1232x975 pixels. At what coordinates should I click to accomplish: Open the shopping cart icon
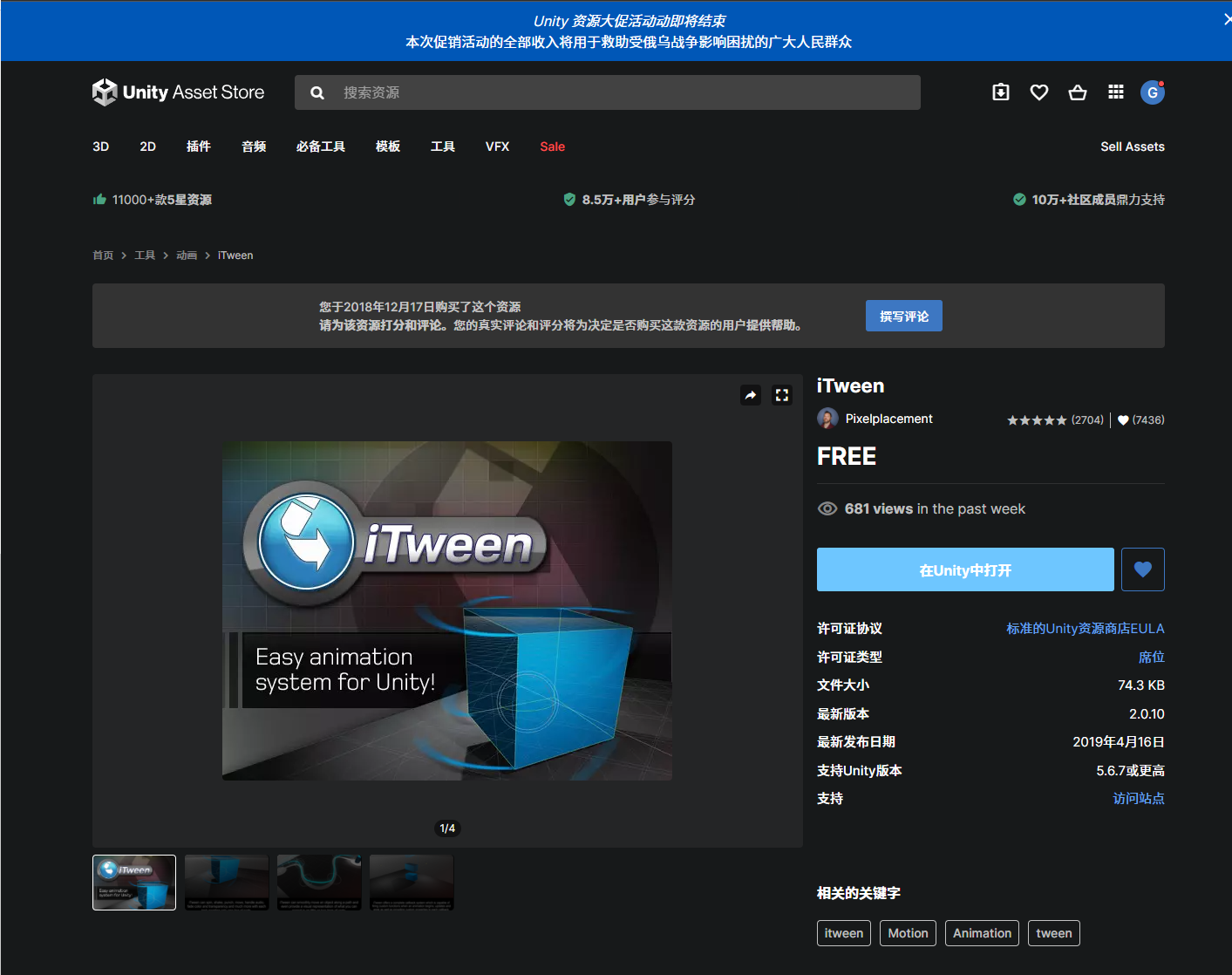[1077, 92]
